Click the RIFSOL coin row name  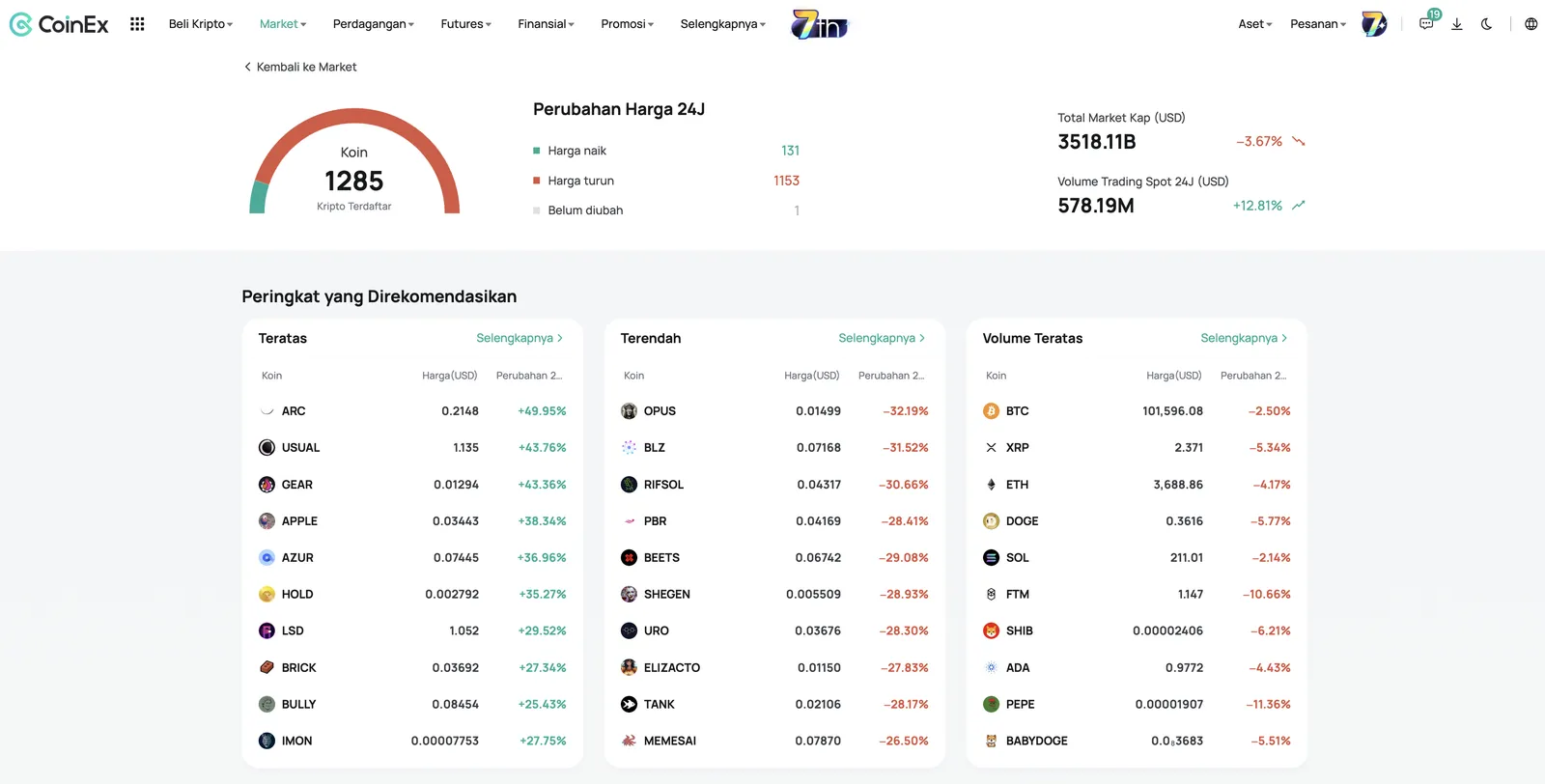point(663,485)
